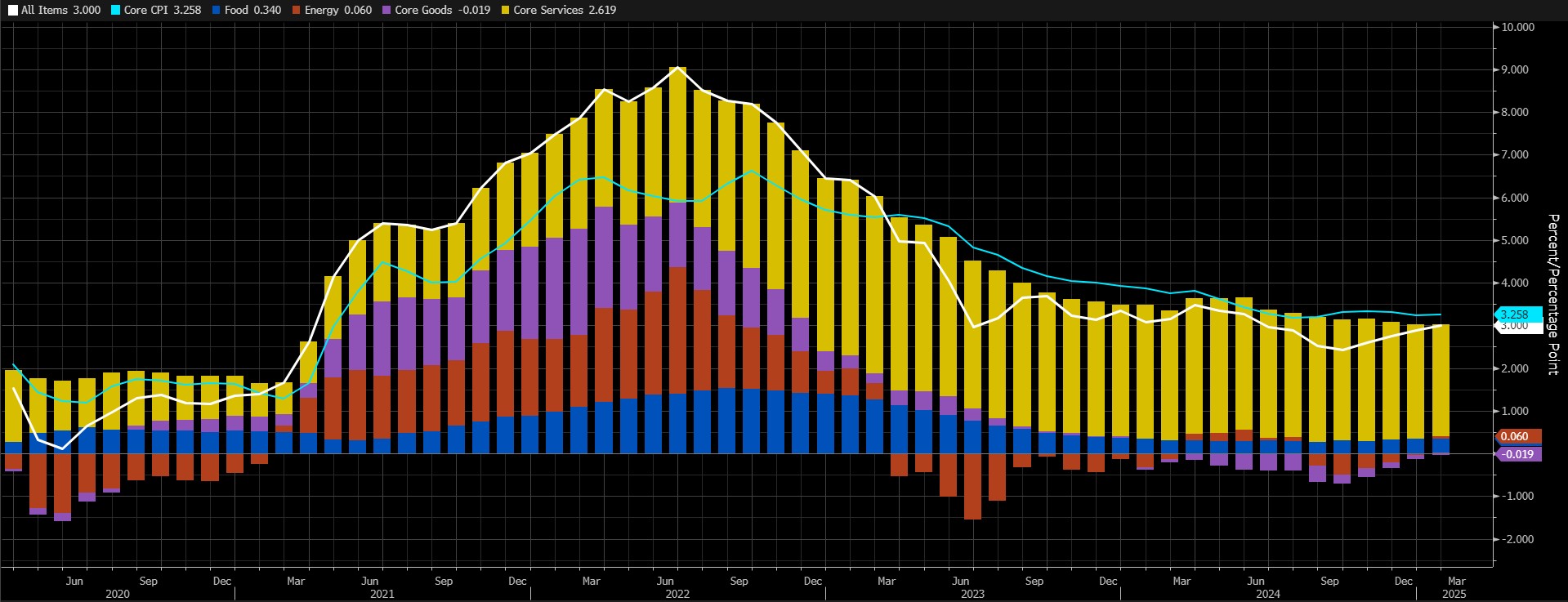Click the lowest June 2023 negative energy bar
The height and width of the screenshot is (602, 1568).
click(x=972, y=486)
